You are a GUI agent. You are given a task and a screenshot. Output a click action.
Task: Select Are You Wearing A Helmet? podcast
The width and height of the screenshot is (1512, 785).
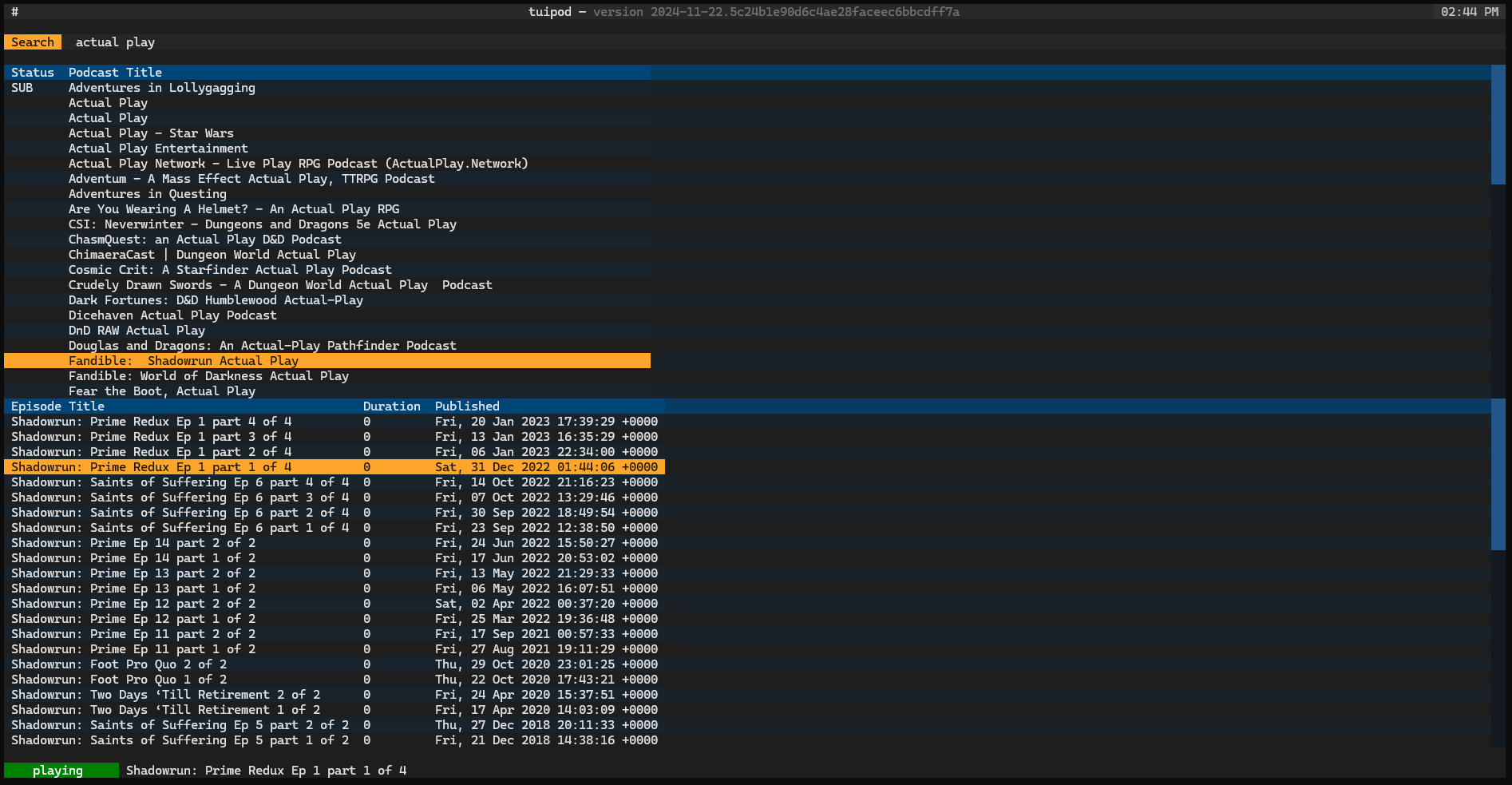[x=327, y=209]
